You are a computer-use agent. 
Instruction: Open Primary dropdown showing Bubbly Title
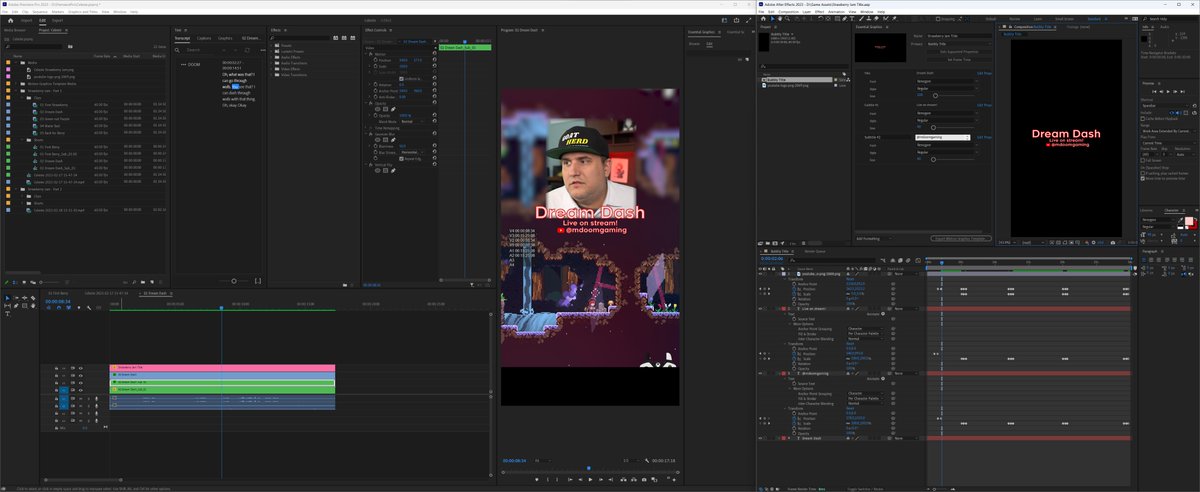pyautogui.click(x=960, y=44)
